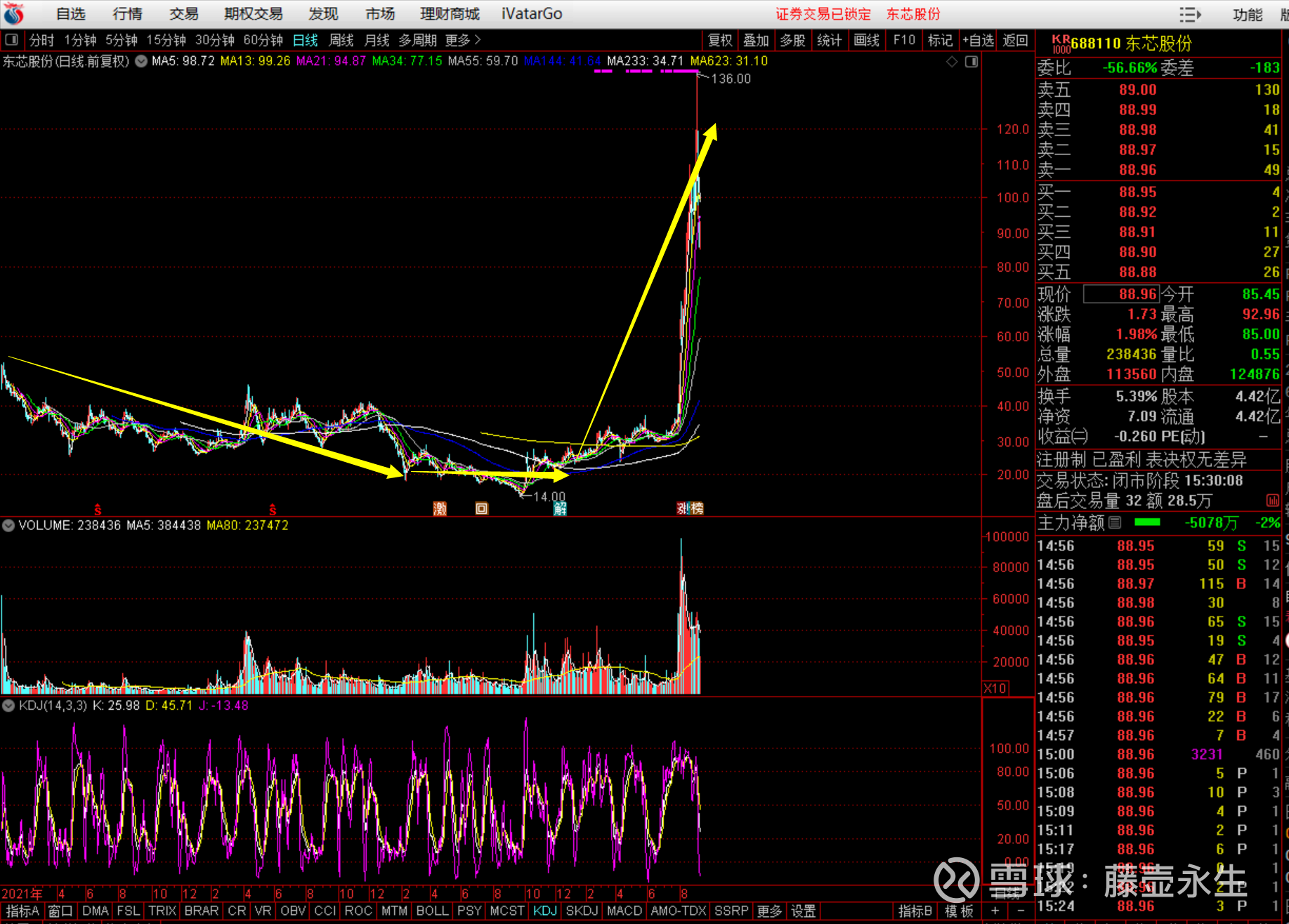The height and width of the screenshot is (924, 1289).
Task: Click red icon beside 盘后交易量 amount
Action: pyautogui.click(x=1272, y=501)
